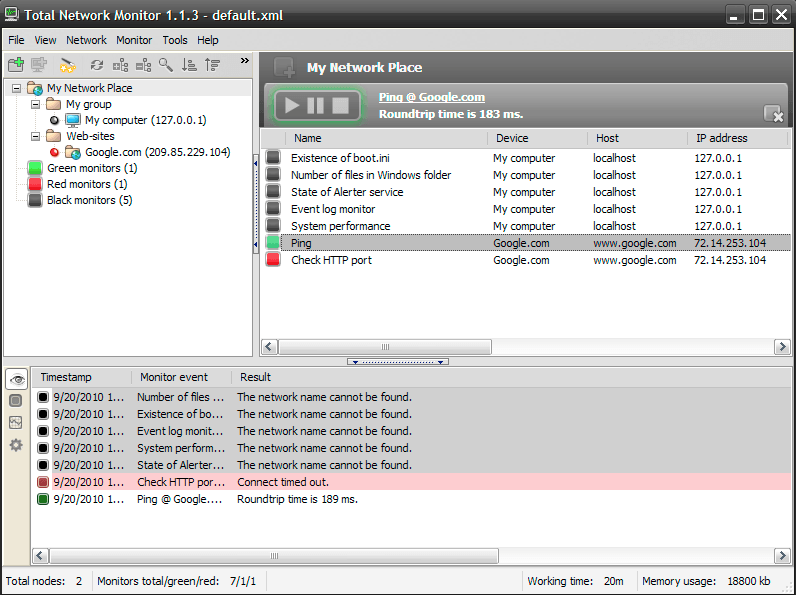Collapse the My Network Place tree node
Viewport: 796px width, 595px height.
[16, 88]
